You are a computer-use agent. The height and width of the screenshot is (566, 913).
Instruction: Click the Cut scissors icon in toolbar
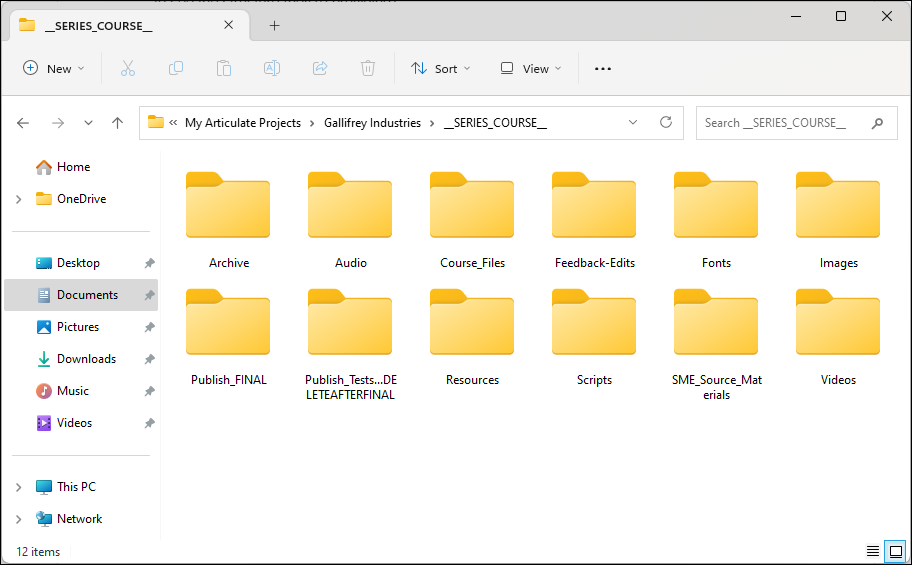pyautogui.click(x=127, y=68)
